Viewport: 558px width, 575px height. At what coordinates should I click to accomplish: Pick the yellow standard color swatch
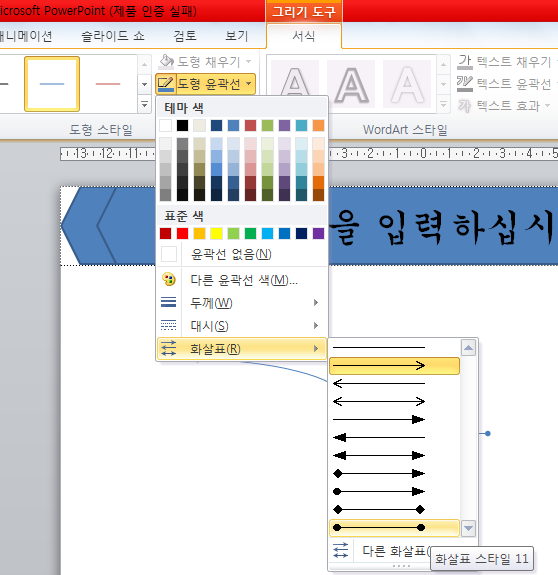216,233
